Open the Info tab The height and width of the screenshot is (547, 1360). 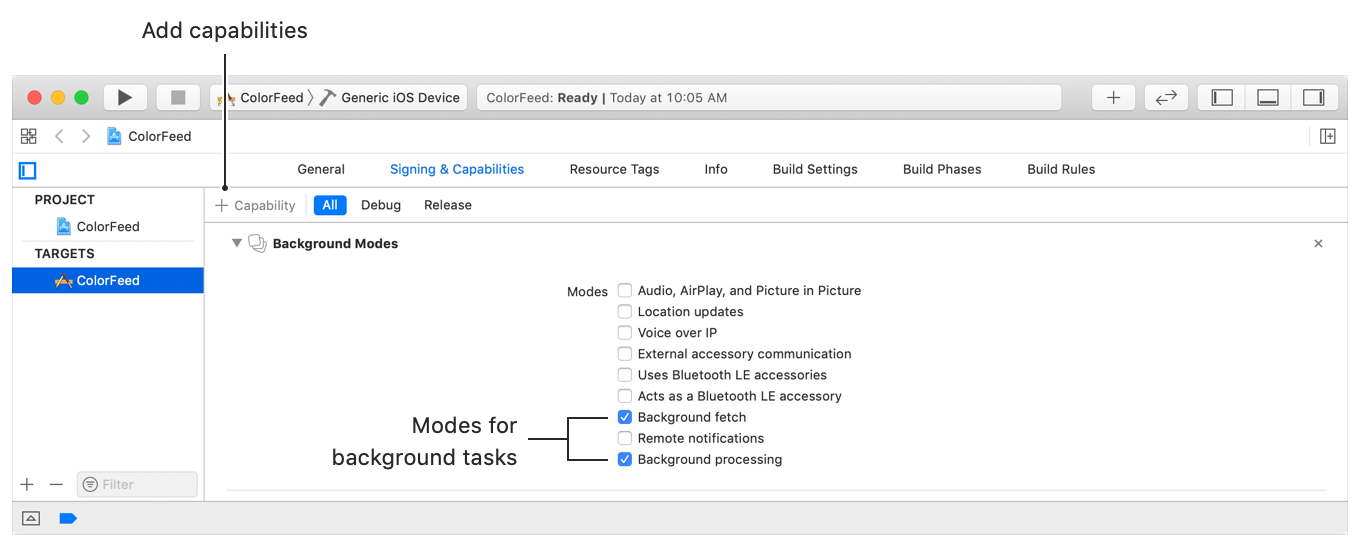pyautogui.click(x=716, y=169)
